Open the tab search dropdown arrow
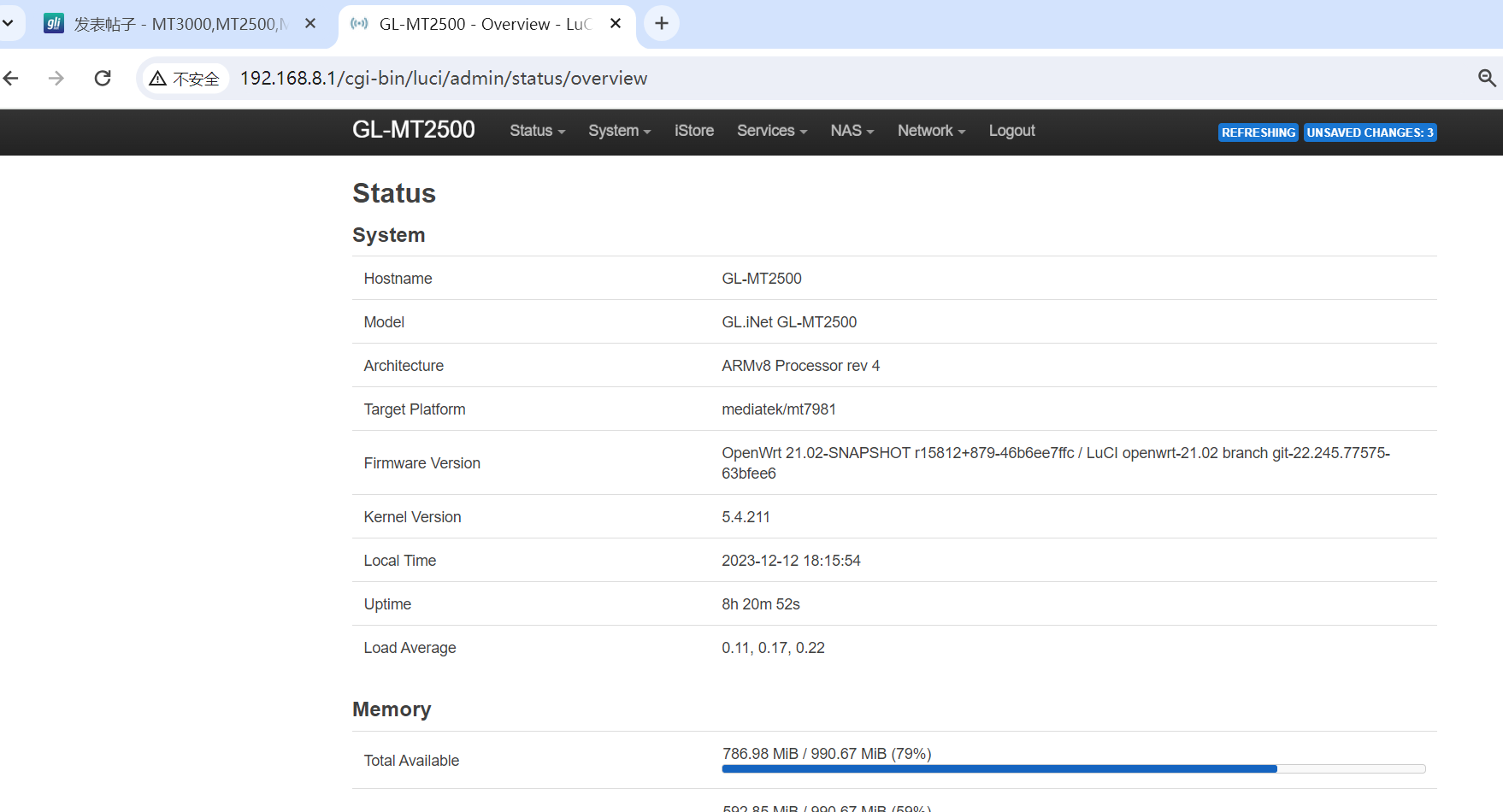The width and height of the screenshot is (1503, 812). click(8, 24)
